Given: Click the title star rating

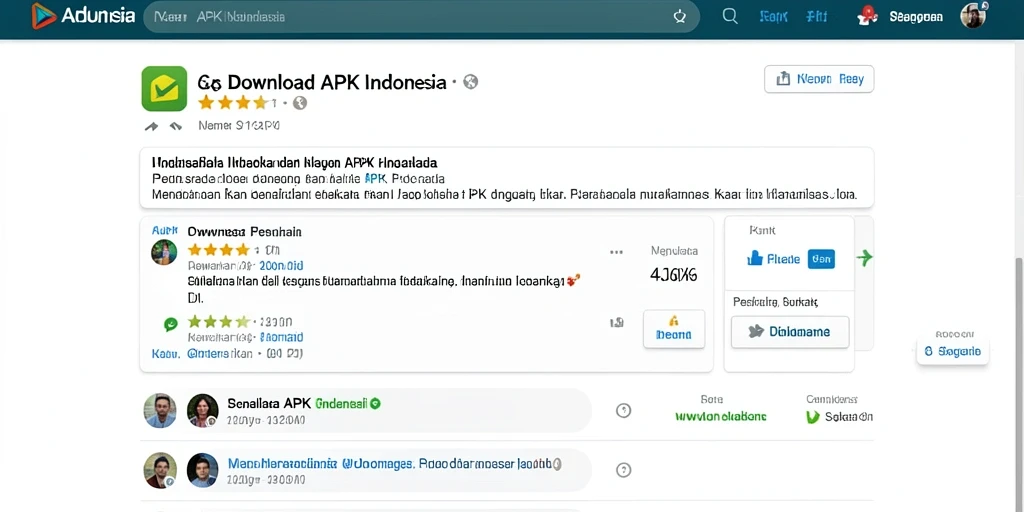Looking at the screenshot, I should (233, 103).
